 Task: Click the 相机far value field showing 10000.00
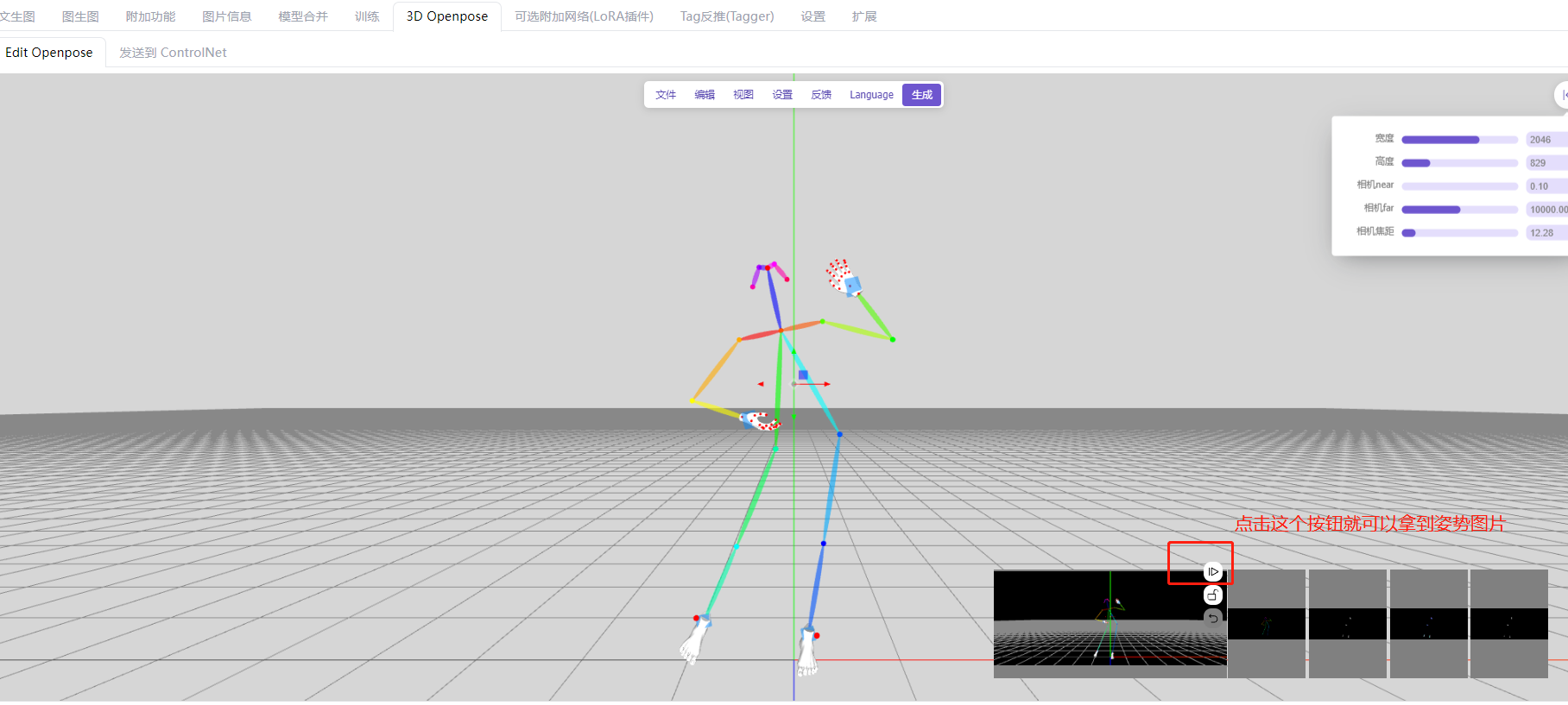[x=1546, y=210]
